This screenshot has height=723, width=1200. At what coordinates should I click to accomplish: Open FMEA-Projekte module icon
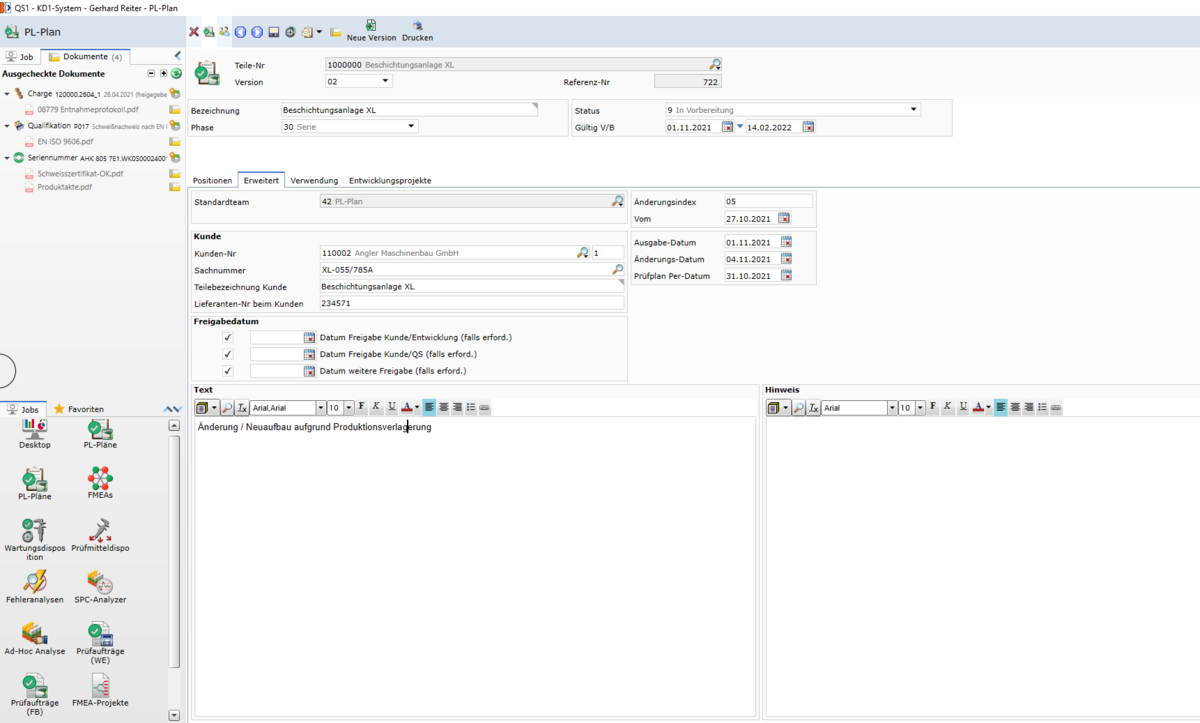(x=100, y=690)
